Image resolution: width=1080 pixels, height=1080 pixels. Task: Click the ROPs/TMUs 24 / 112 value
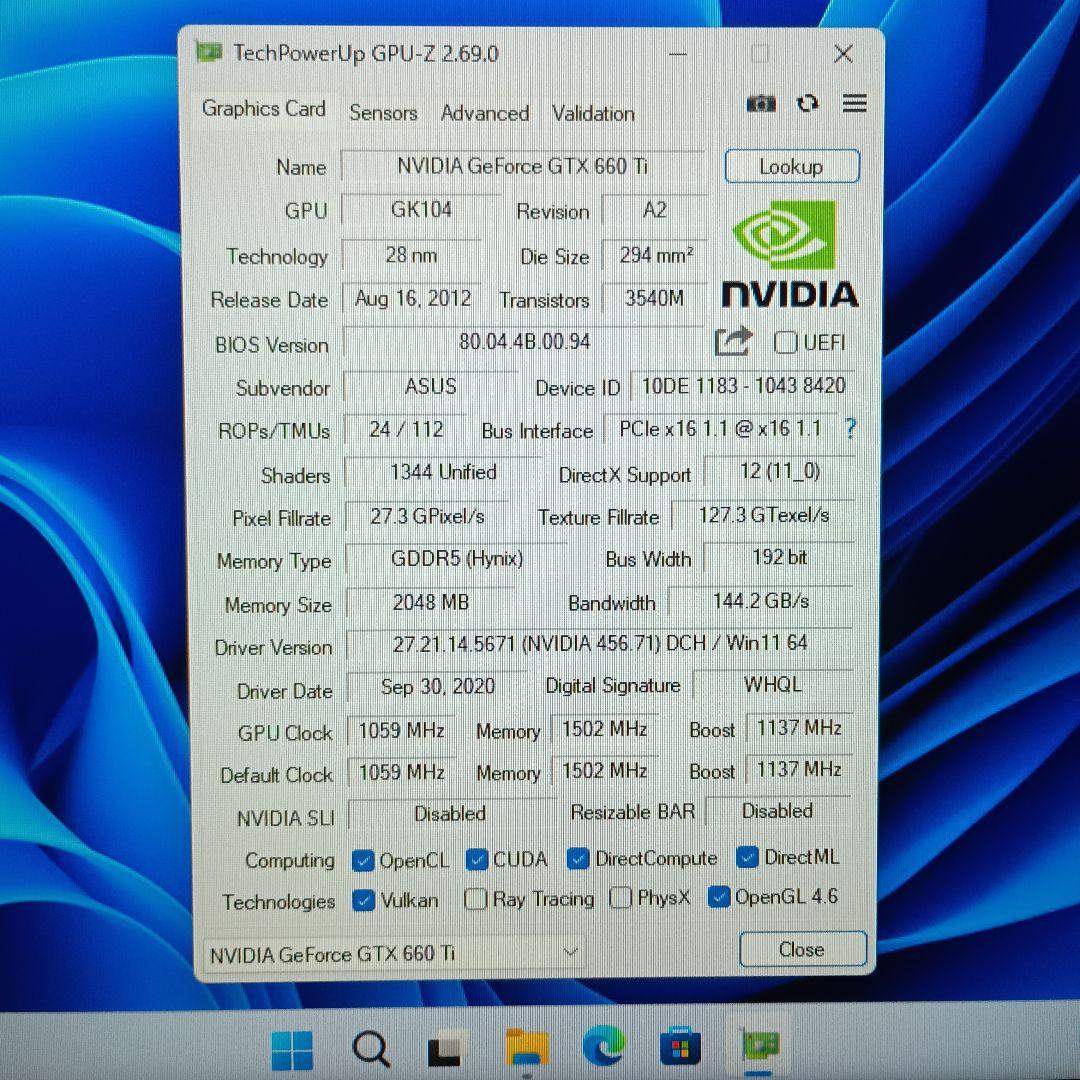point(406,429)
